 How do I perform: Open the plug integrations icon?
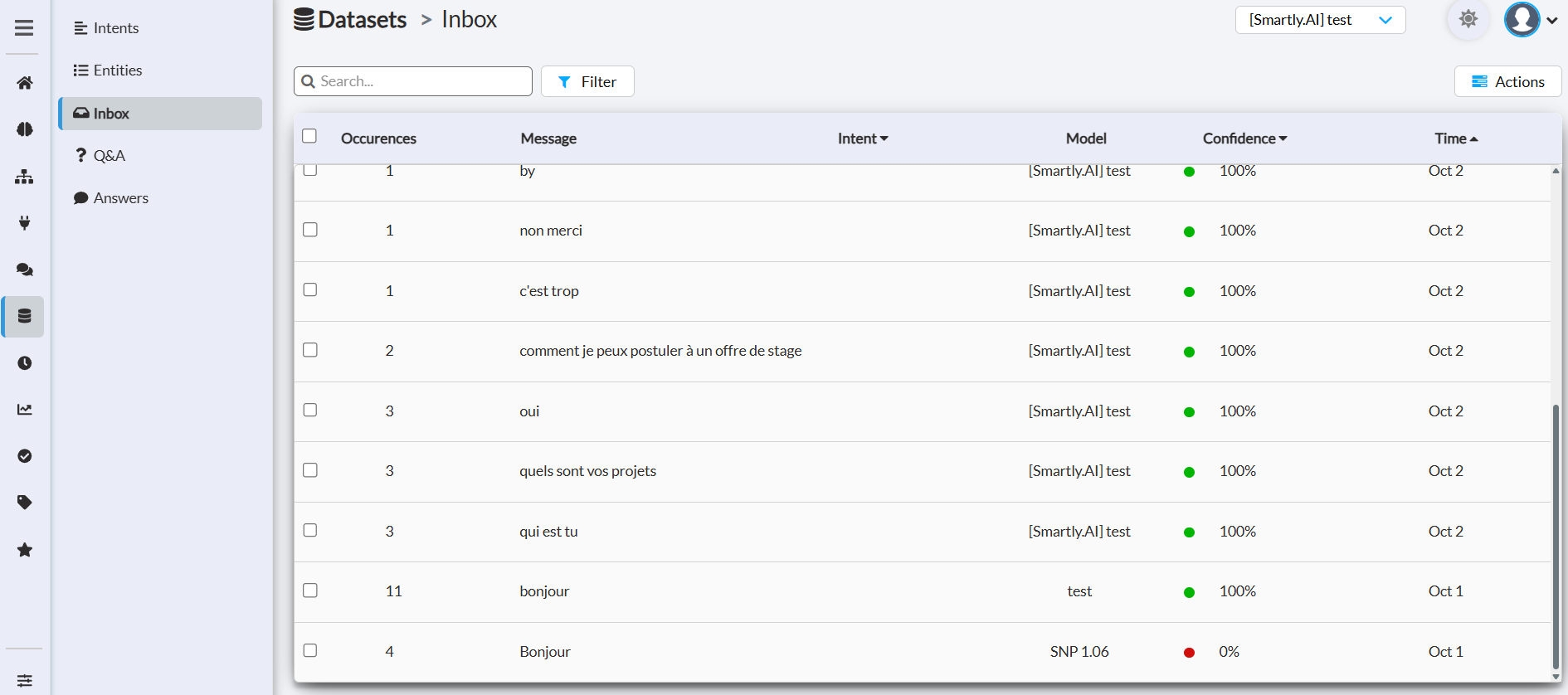[x=25, y=222]
